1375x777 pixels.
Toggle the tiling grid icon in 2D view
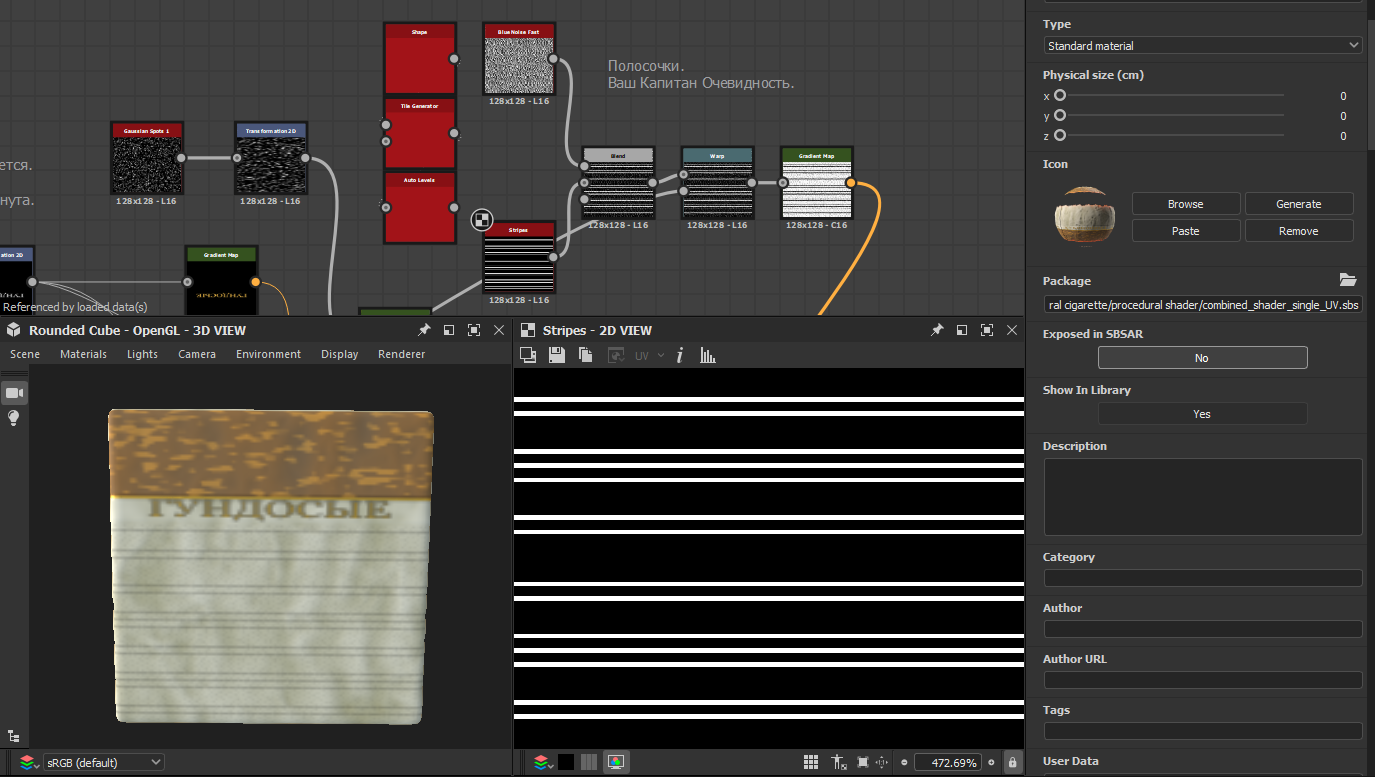coord(811,762)
